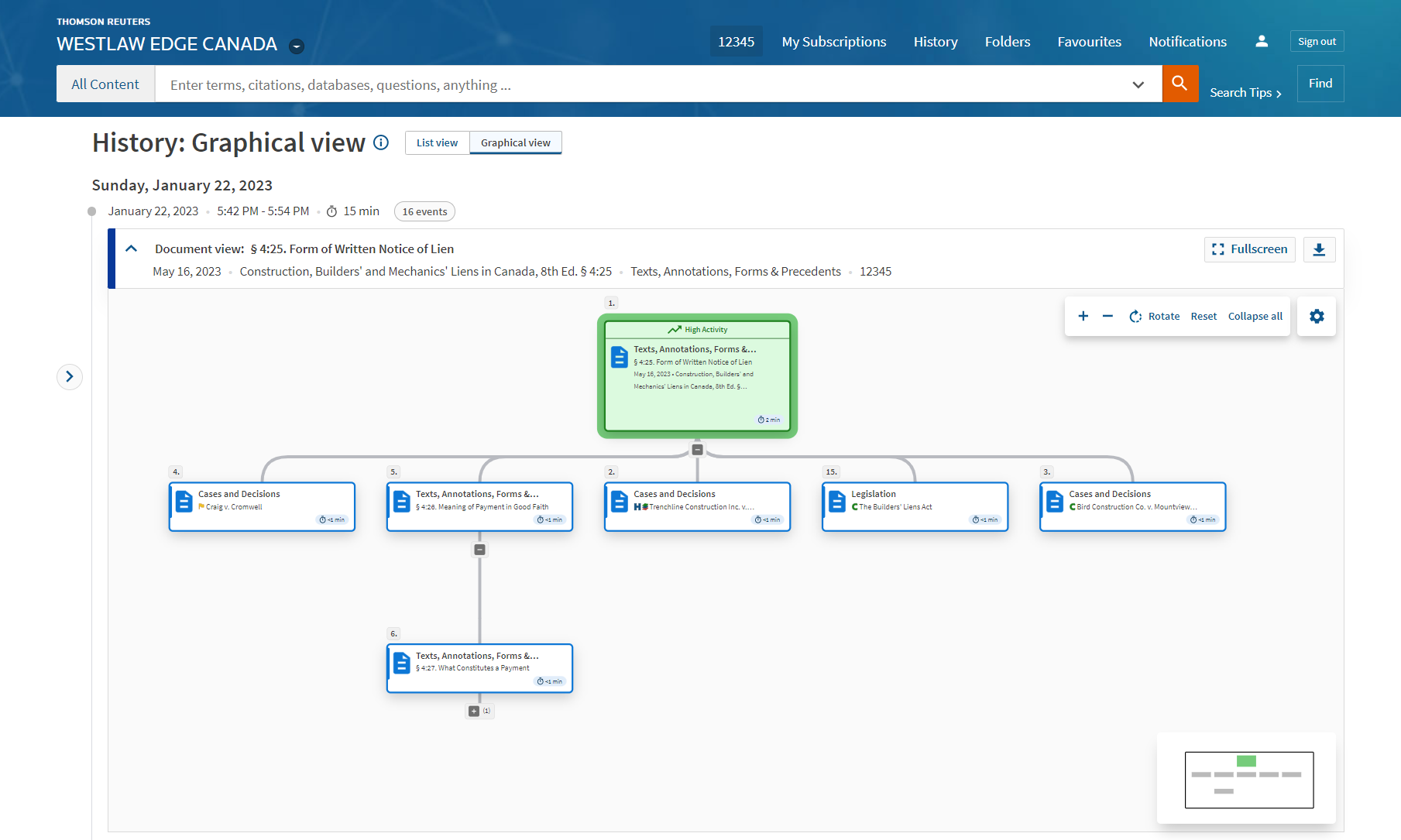This screenshot has width=1401, height=840.
Task: Click the 12345 client ID button
Action: coord(737,42)
